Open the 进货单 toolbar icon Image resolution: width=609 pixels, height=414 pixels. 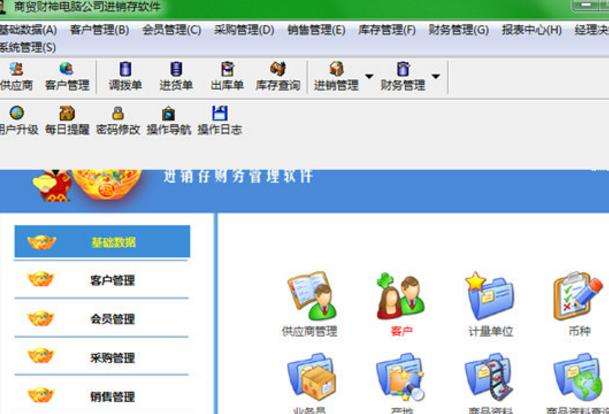point(176,77)
